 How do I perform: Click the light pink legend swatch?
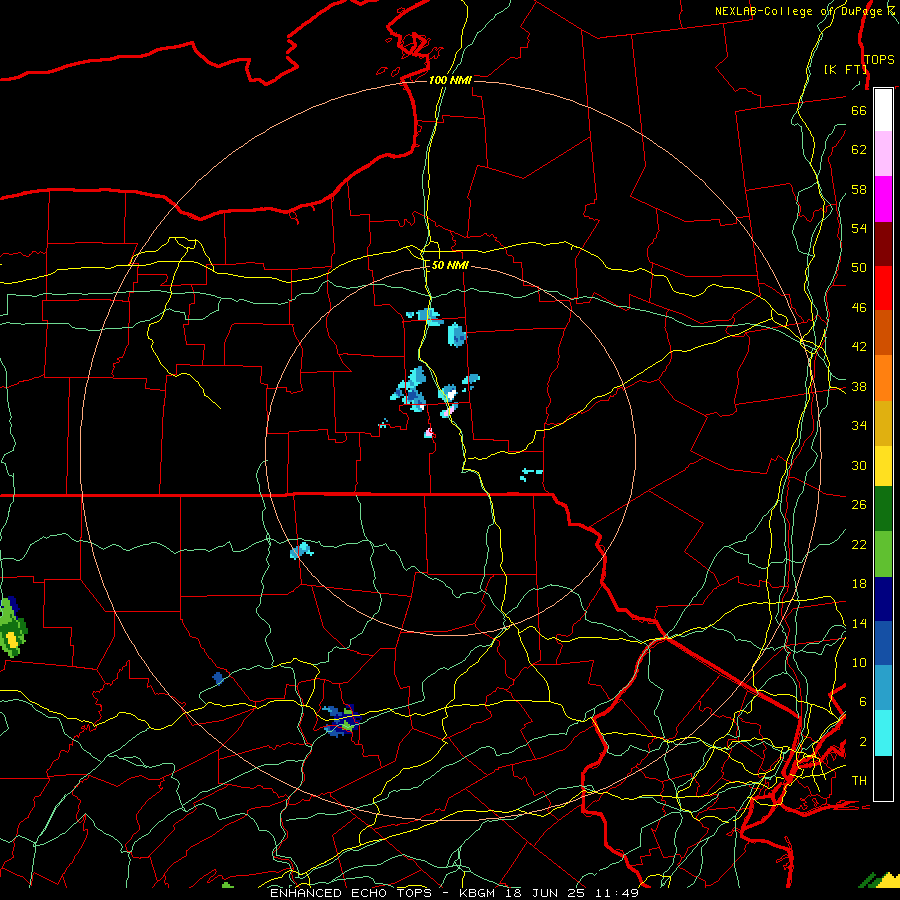tap(883, 154)
